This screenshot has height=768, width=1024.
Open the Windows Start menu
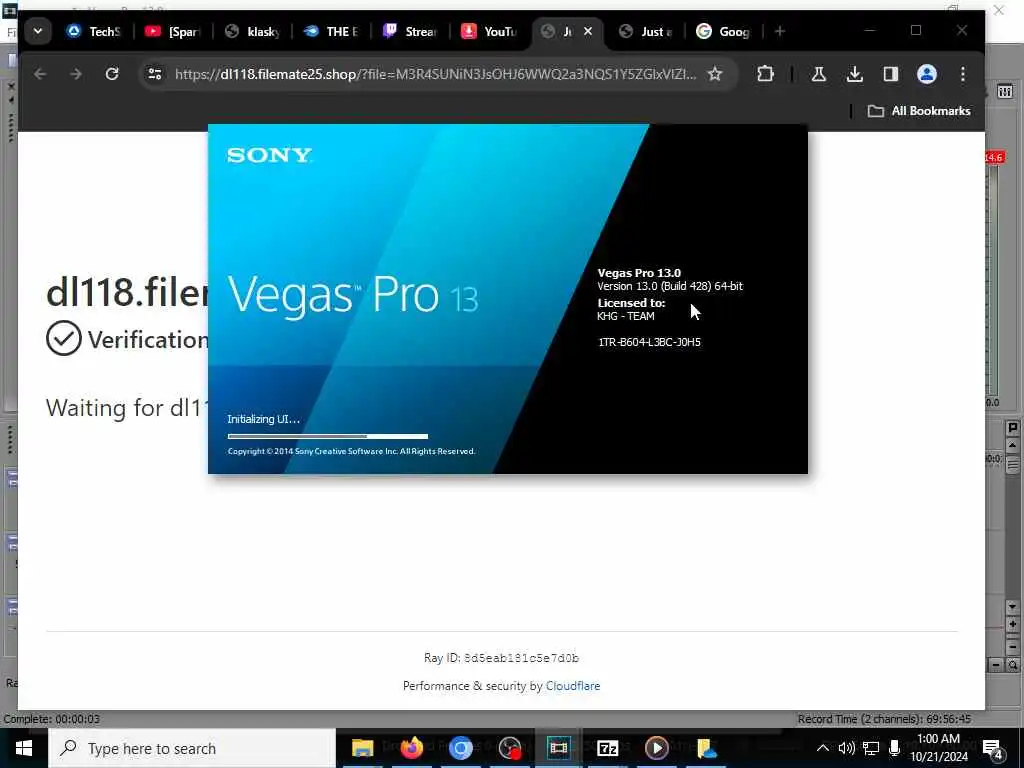point(24,748)
